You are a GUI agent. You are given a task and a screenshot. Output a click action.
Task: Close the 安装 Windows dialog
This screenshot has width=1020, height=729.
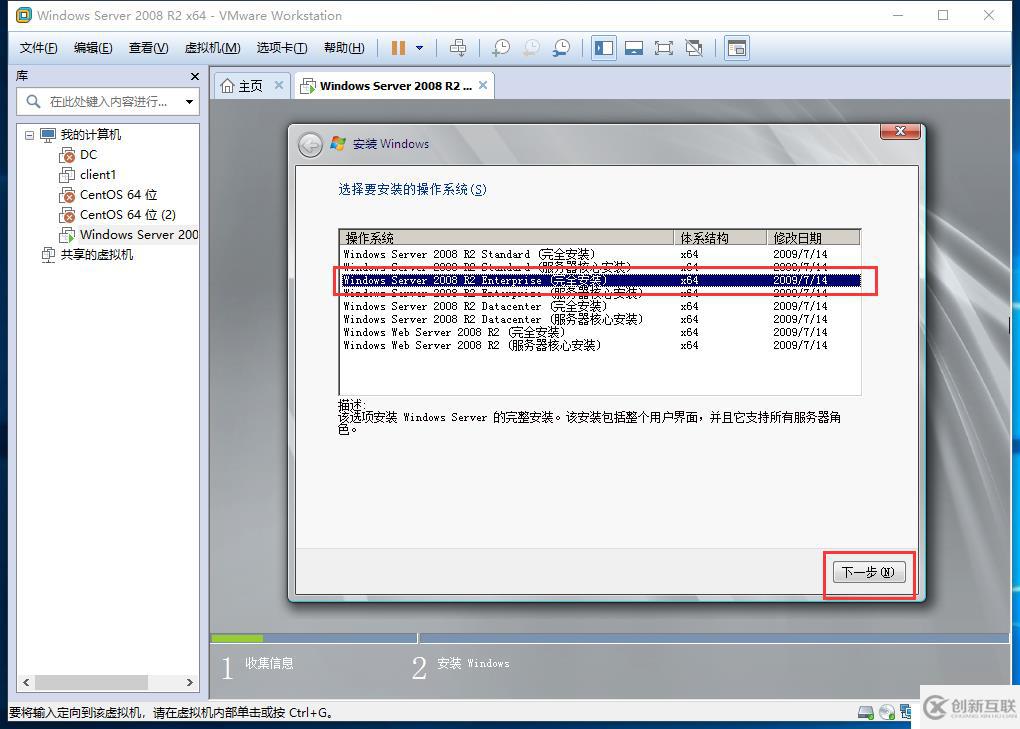900,131
